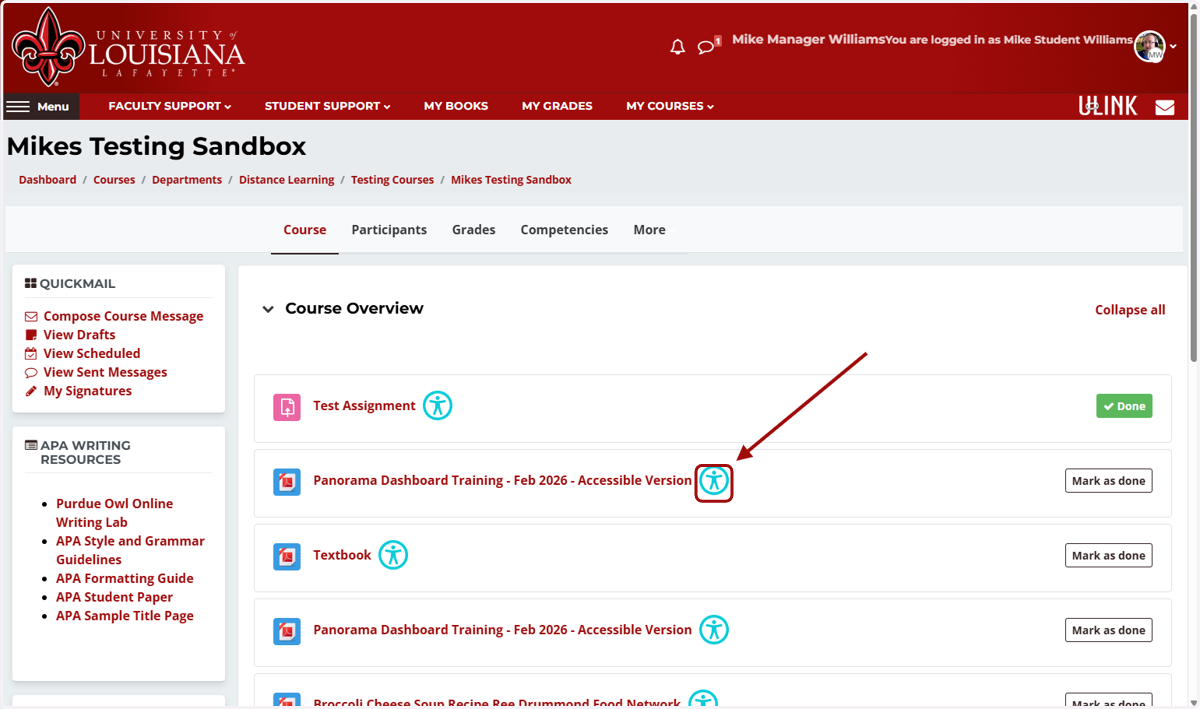Image resolution: width=1200 pixels, height=709 pixels.
Task: Expand the My Courses dropdown
Action: 670,106
